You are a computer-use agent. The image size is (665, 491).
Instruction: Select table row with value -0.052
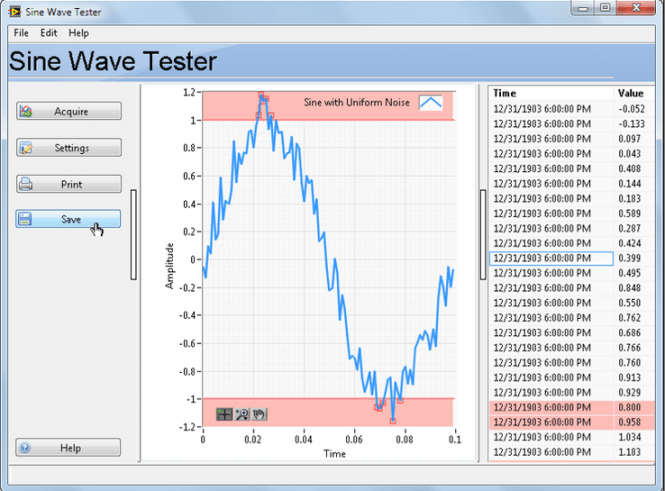[572, 109]
